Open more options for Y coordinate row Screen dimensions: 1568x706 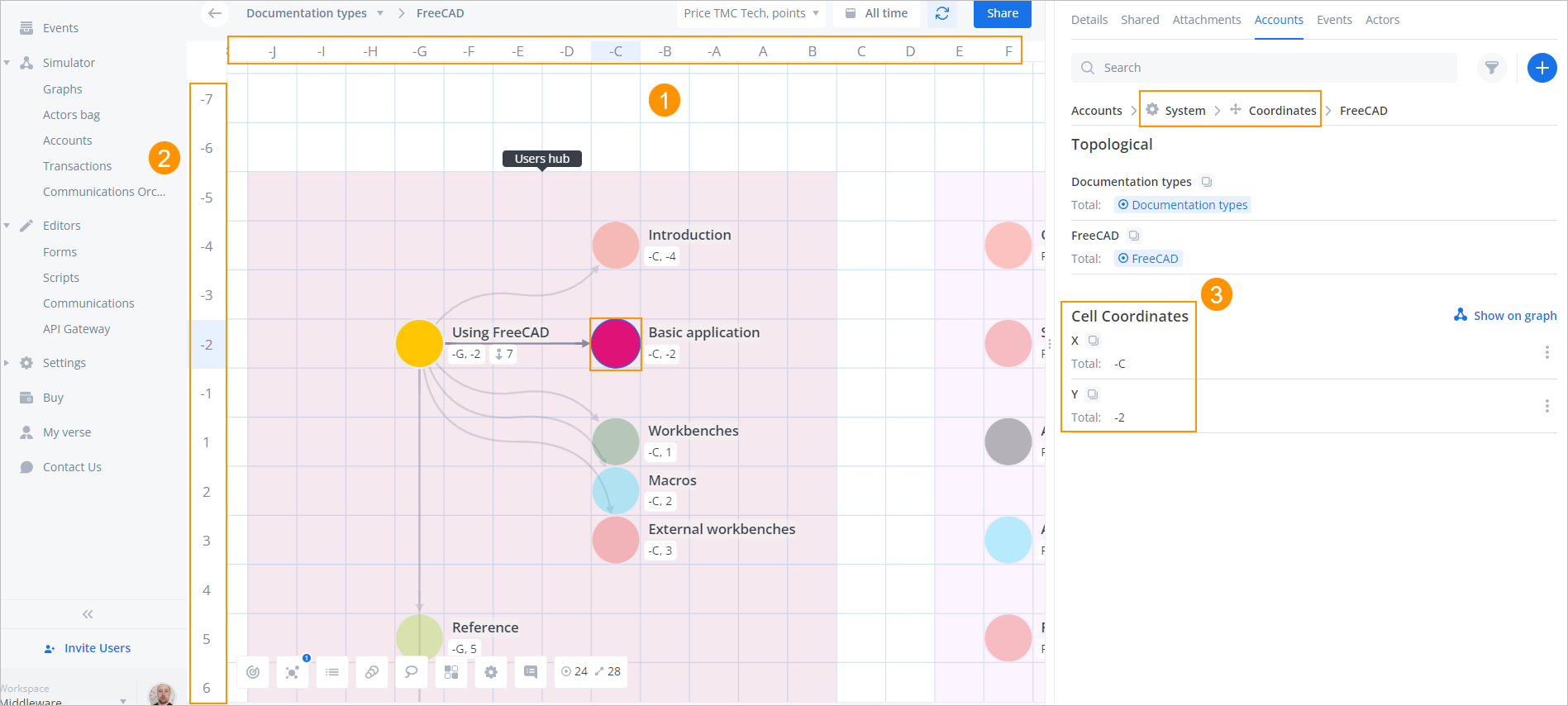click(x=1547, y=406)
